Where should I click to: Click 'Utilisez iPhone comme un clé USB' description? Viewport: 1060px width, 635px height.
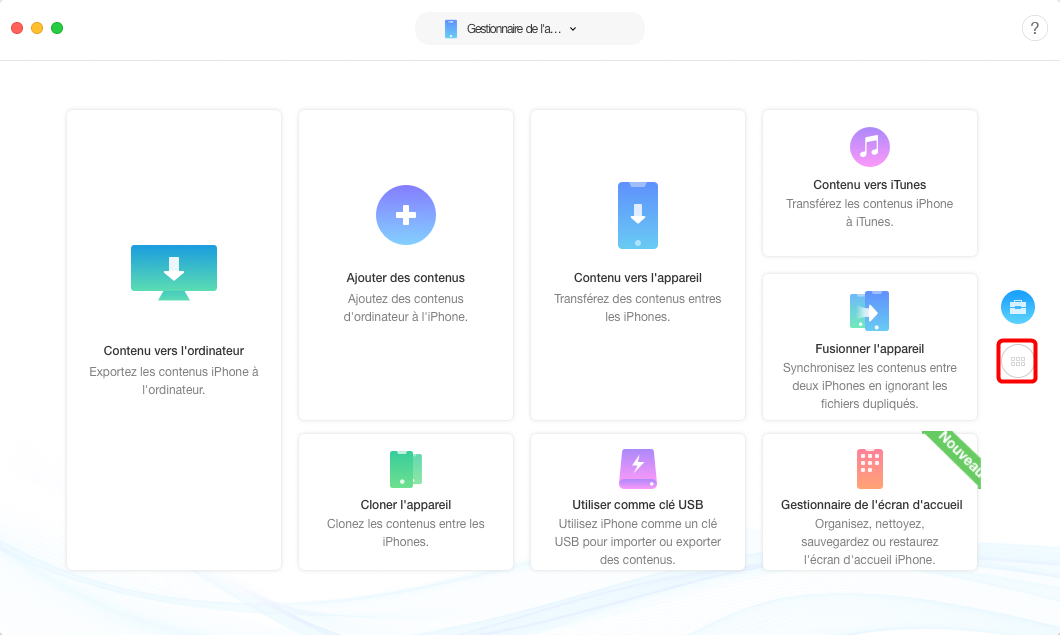pos(637,542)
